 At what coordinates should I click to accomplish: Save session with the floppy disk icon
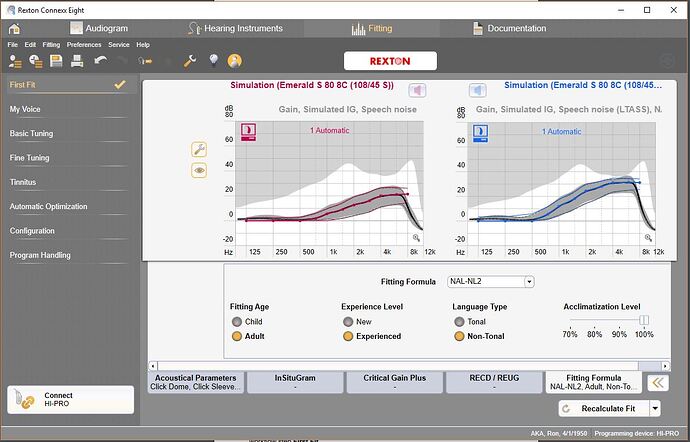(x=56, y=61)
